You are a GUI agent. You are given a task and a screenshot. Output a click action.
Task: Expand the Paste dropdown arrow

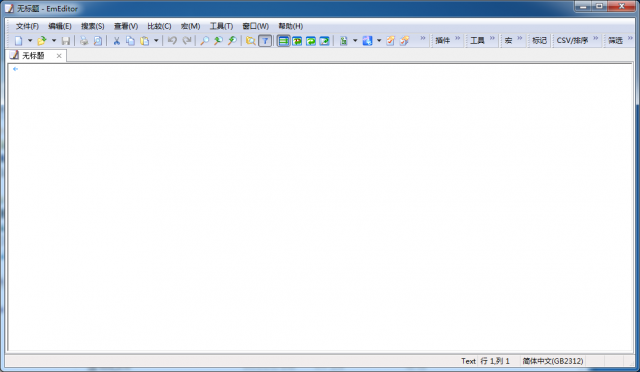point(156,40)
